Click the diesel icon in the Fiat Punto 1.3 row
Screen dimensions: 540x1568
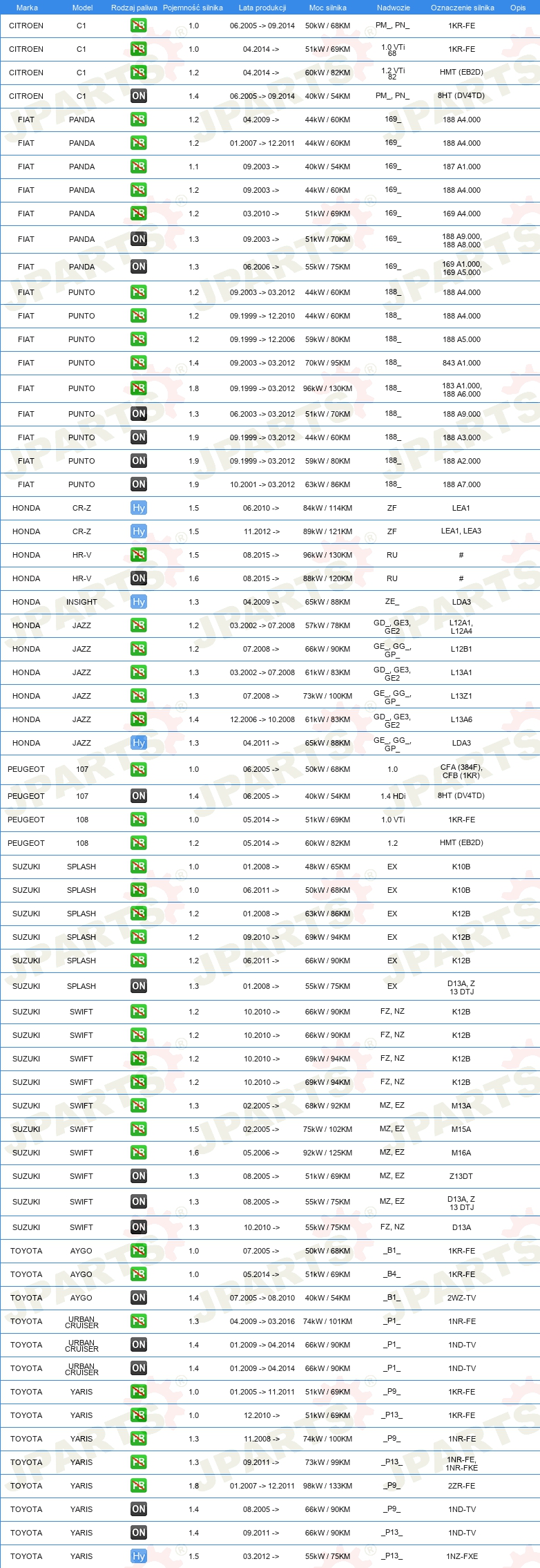pos(139,414)
